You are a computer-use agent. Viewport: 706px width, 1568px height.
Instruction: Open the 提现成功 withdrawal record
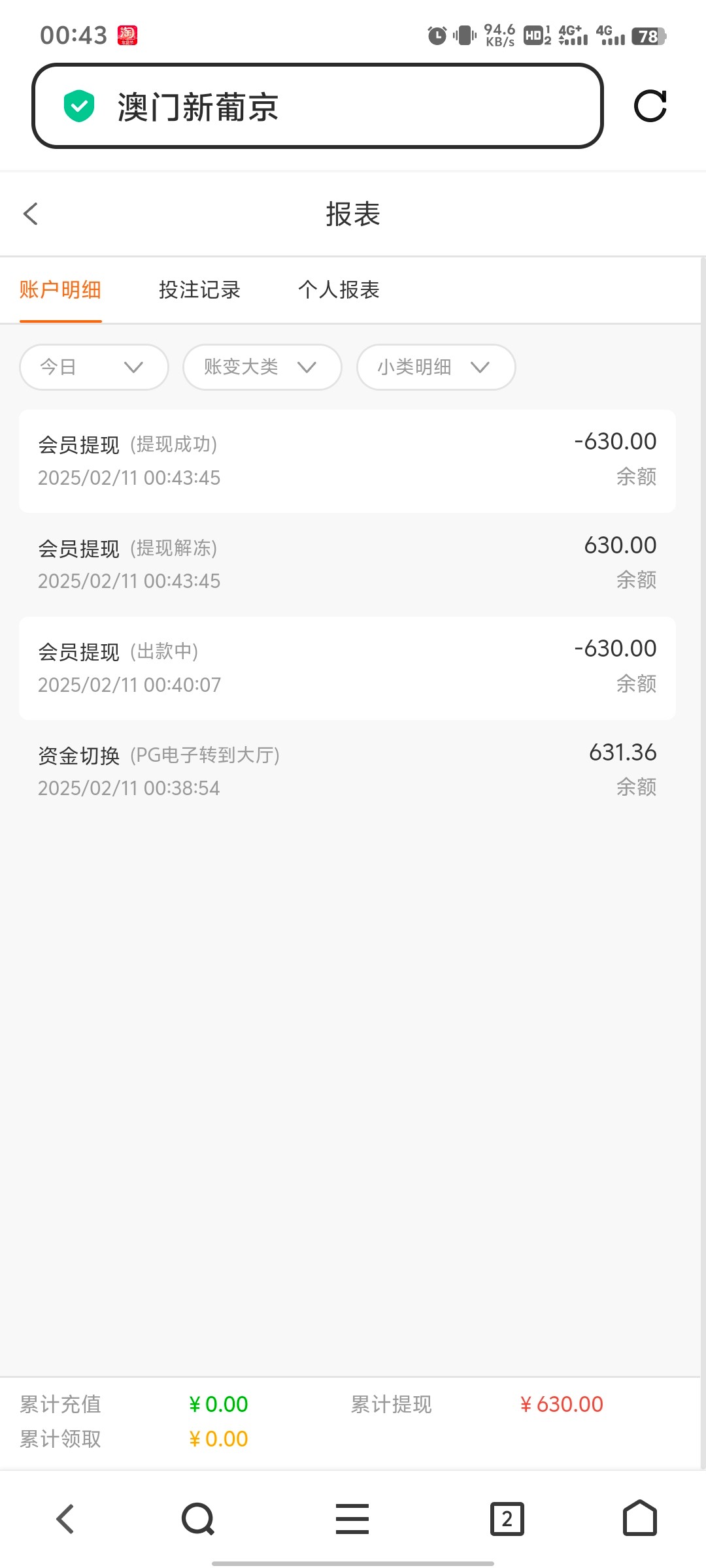click(x=347, y=461)
